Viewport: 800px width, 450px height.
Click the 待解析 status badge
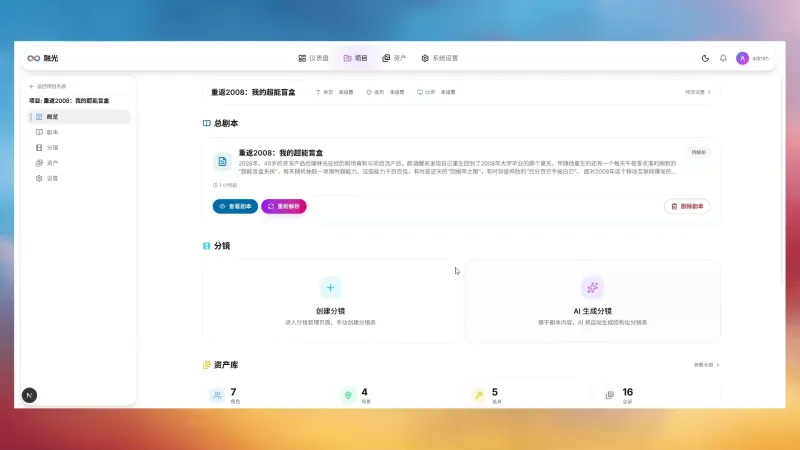[698, 152]
